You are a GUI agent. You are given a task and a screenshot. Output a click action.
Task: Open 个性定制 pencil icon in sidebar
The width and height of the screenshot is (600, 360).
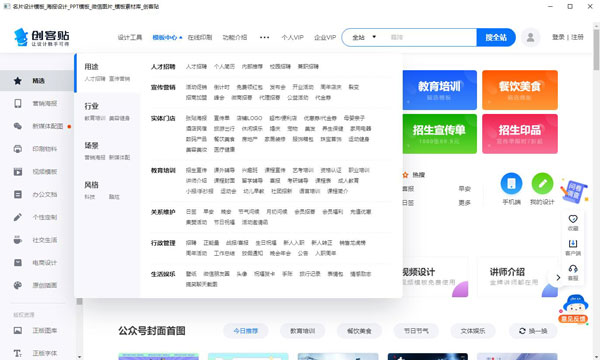pos(18,217)
